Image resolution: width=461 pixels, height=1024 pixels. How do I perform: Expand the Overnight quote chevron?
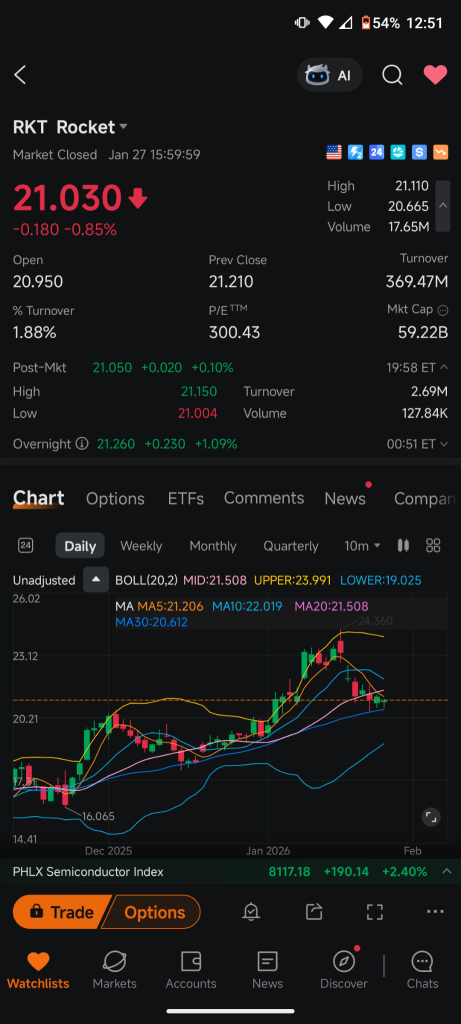(x=444, y=444)
